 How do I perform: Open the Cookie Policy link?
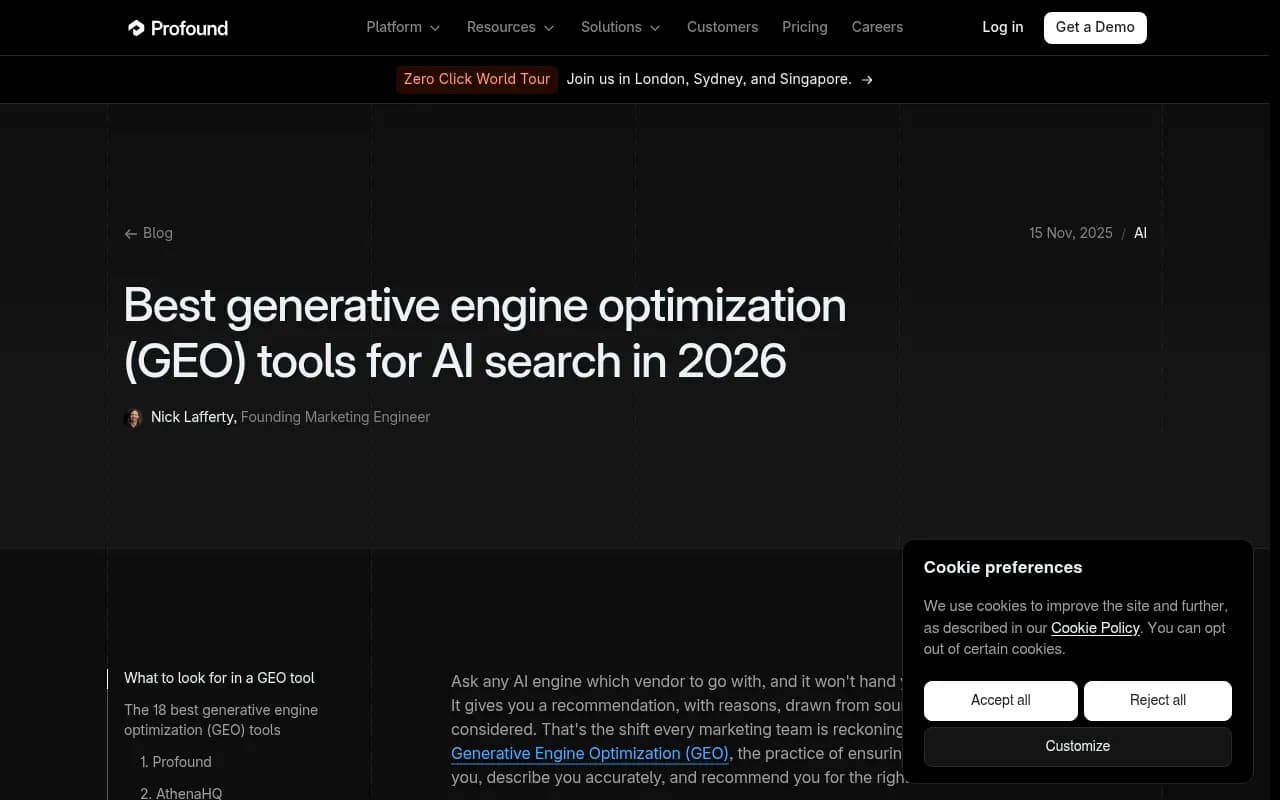coord(1095,628)
